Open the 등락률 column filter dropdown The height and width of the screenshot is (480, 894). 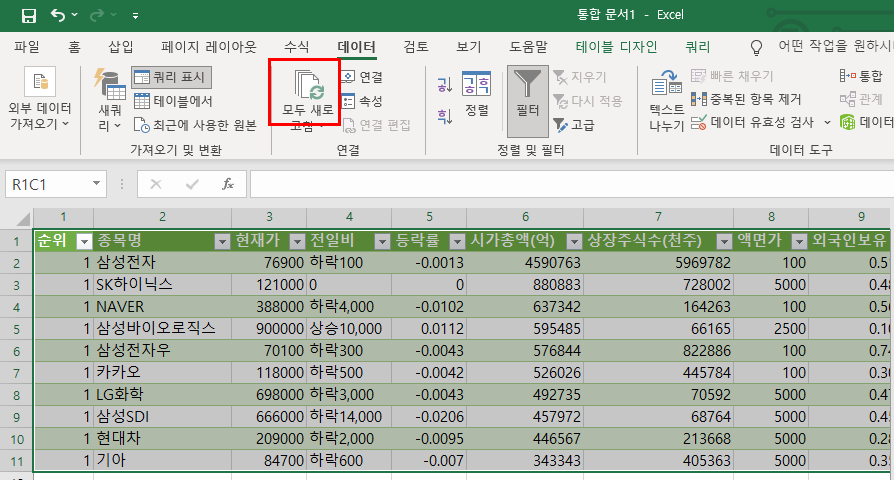(x=457, y=242)
